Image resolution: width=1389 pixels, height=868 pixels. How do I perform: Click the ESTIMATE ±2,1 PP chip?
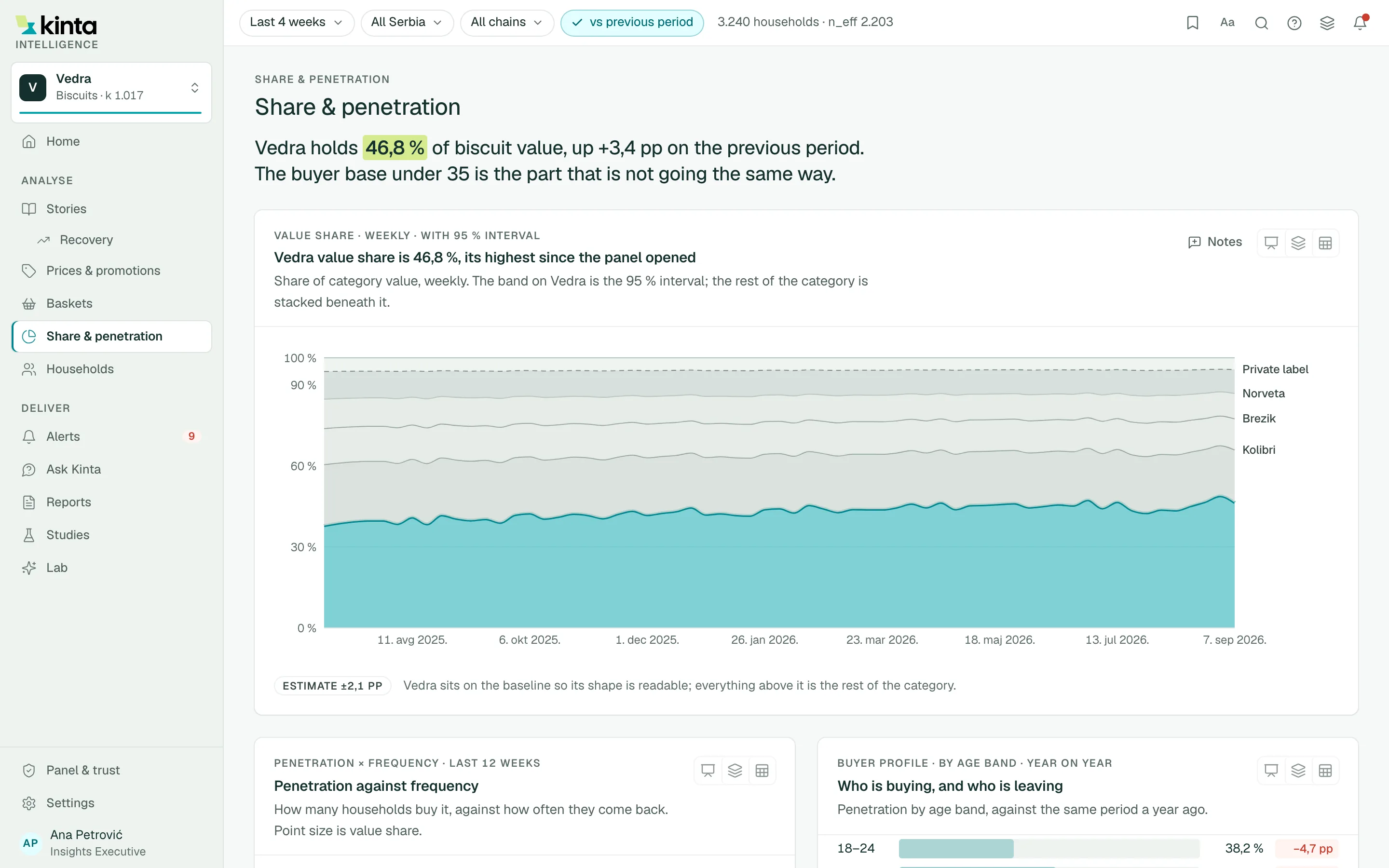332,686
